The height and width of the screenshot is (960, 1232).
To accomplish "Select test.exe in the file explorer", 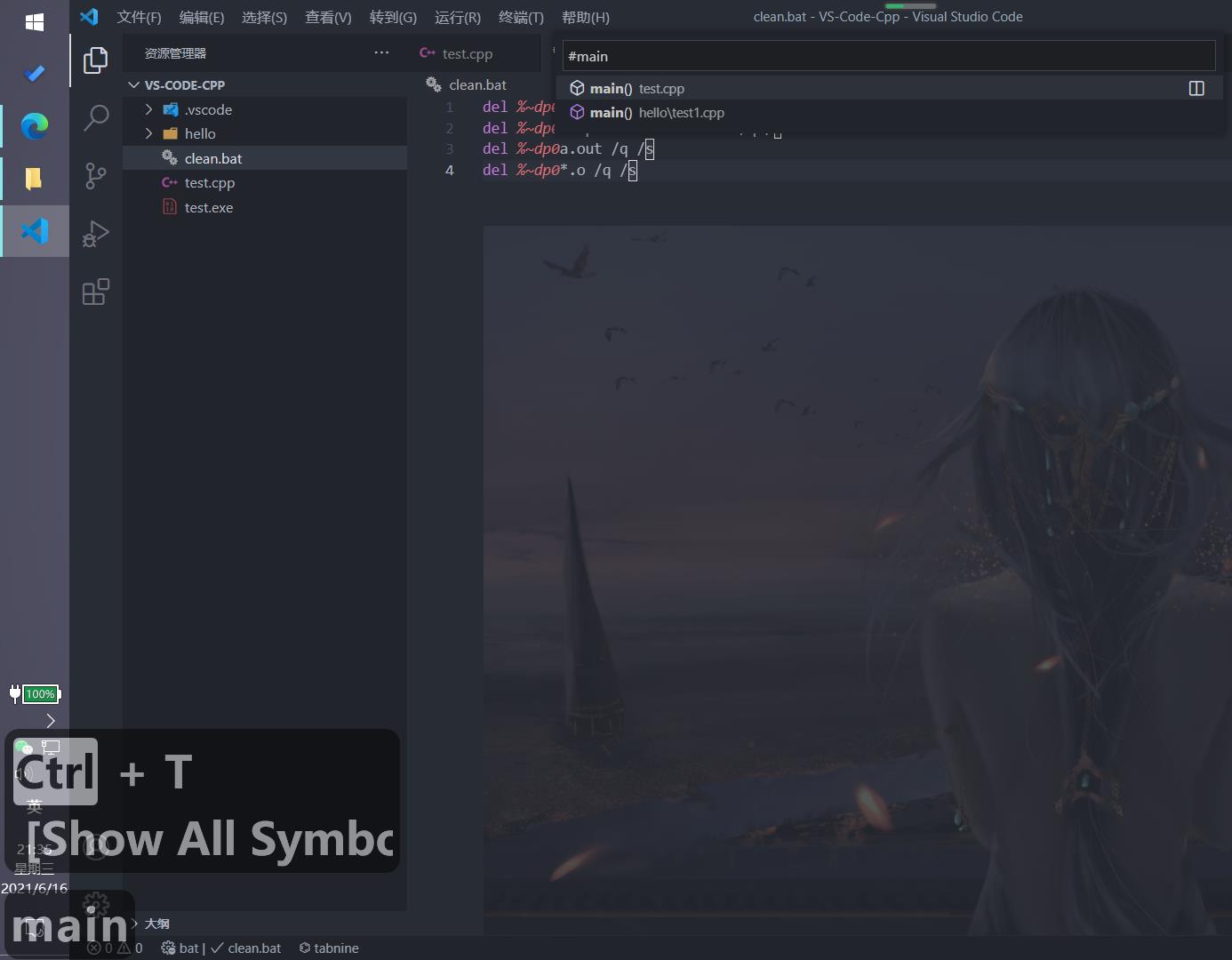I will pyautogui.click(x=265, y=207).
